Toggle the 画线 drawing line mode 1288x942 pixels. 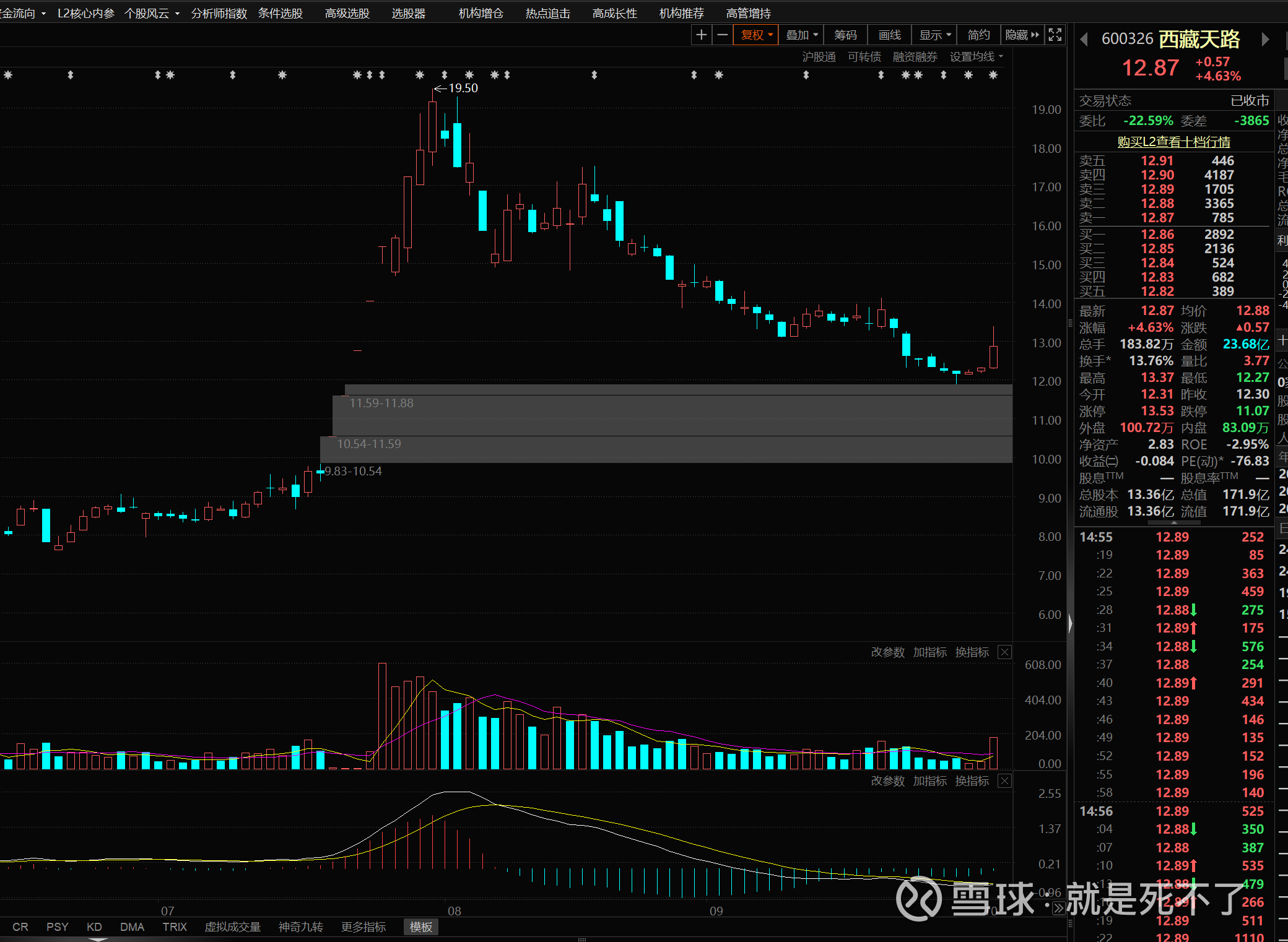pyautogui.click(x=890, y=35)
